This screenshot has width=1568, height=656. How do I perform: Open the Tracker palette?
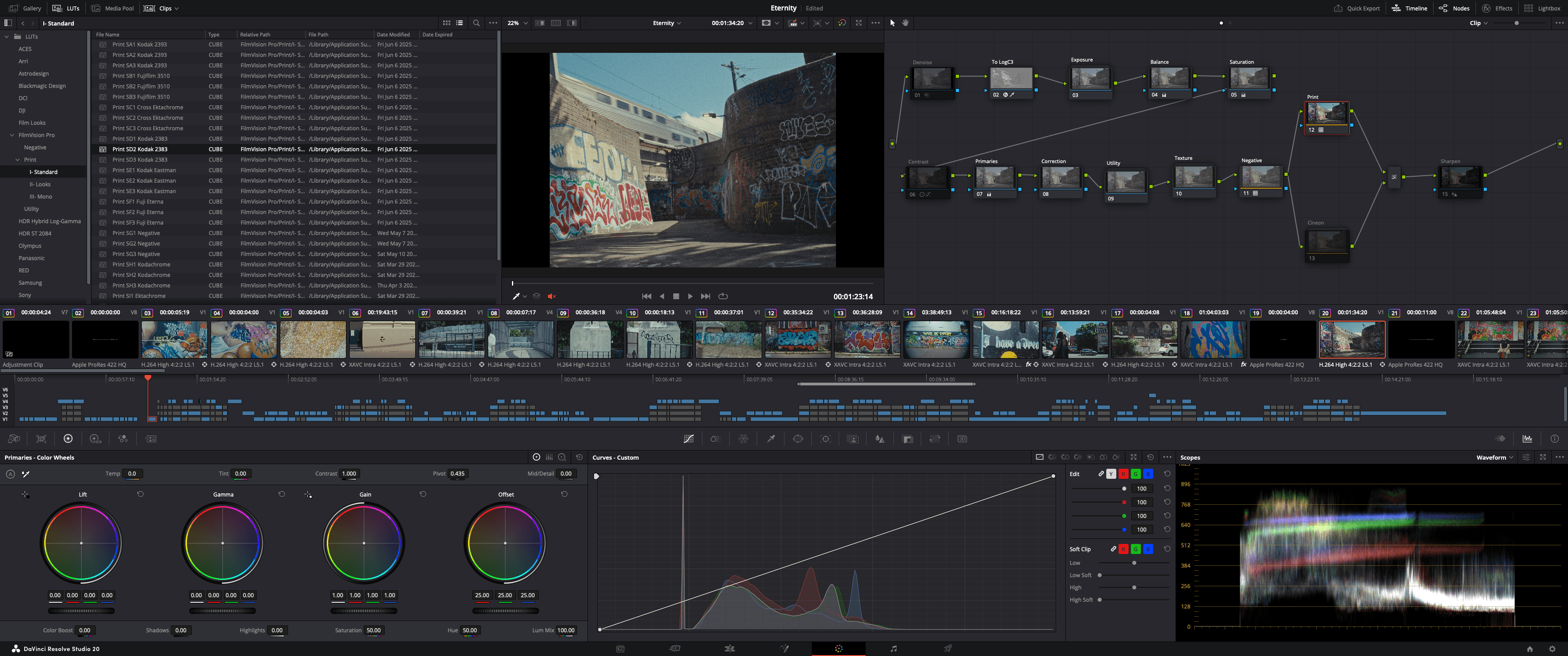click(x=825, y=439)
